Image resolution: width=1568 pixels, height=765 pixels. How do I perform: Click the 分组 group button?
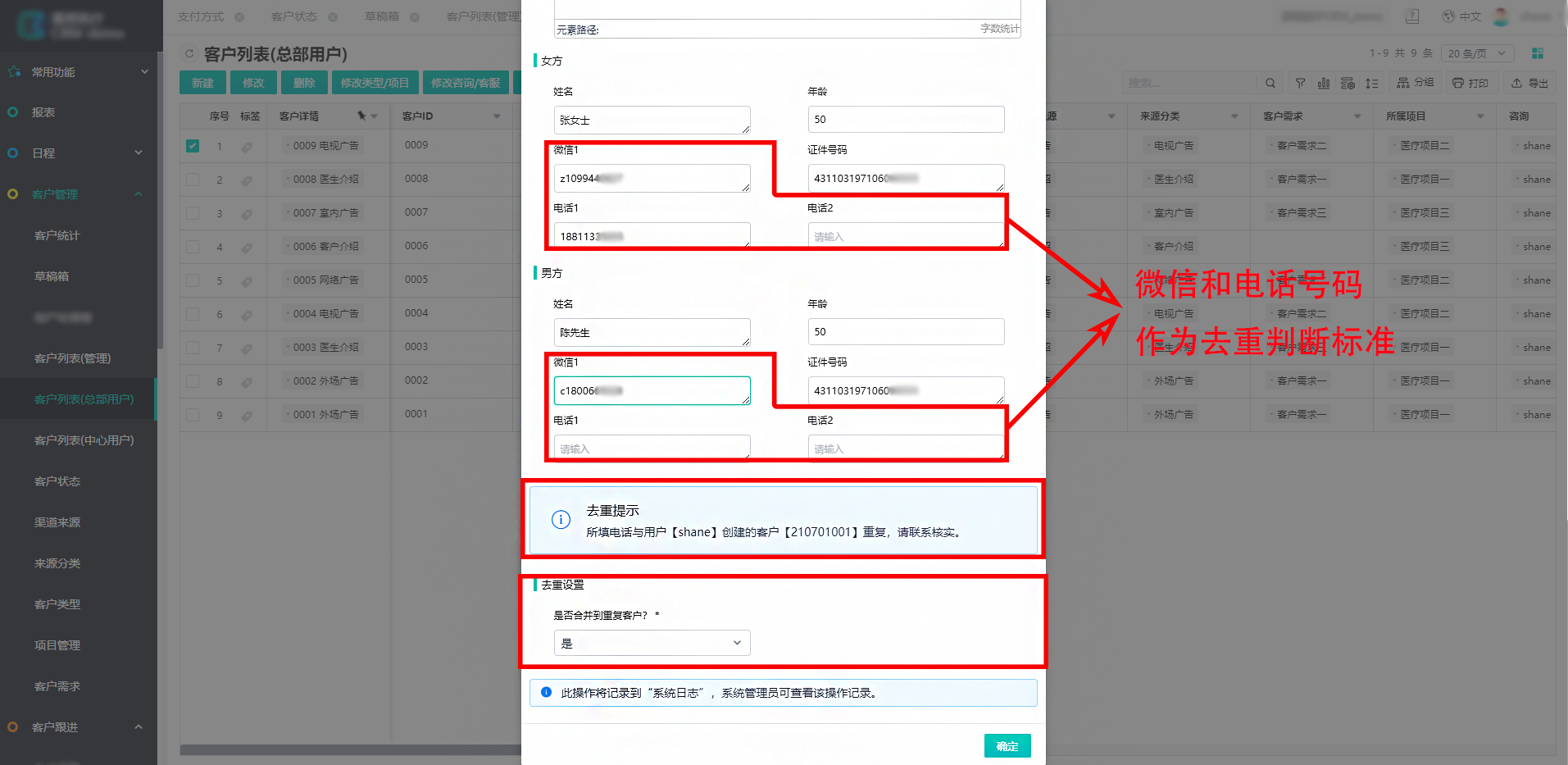pos(1416,83)
